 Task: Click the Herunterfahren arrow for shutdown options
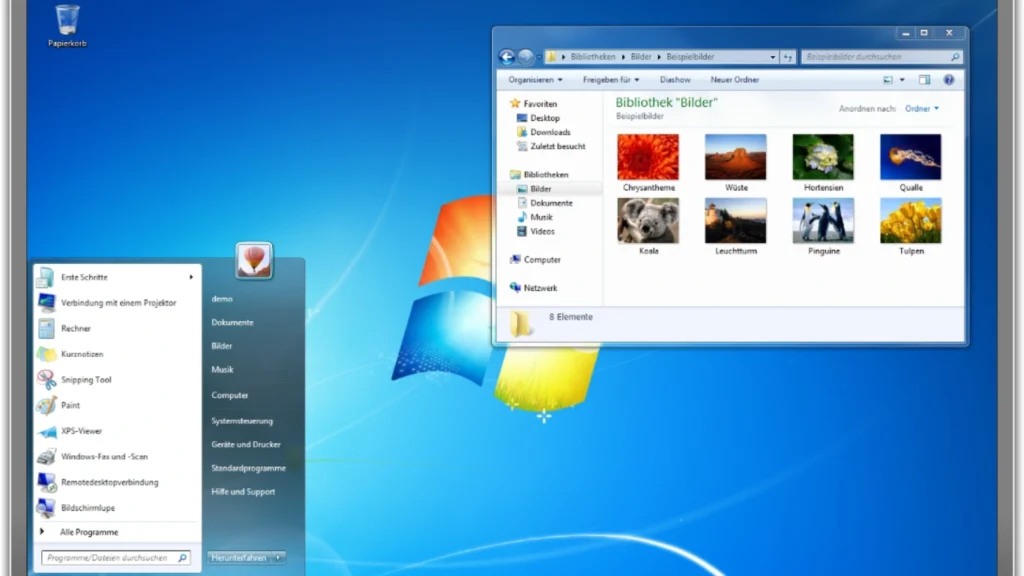278,558
